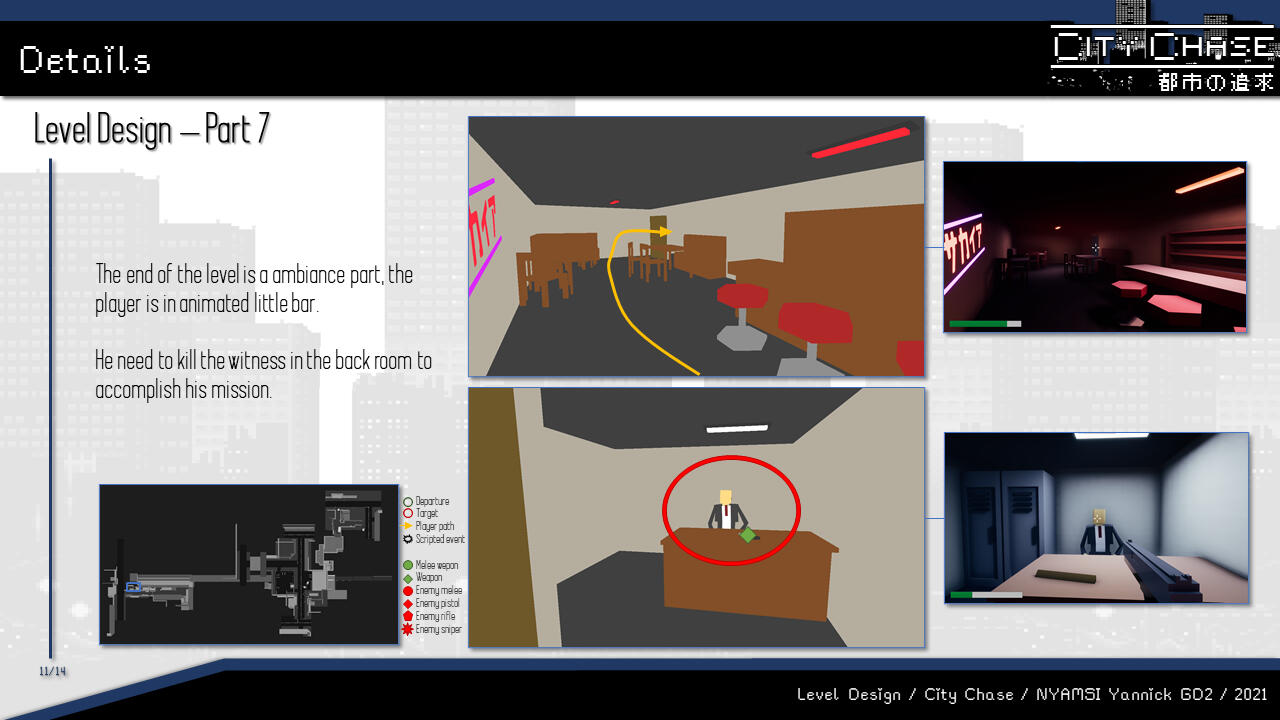Open the level overview minimap image

point(249,564)
